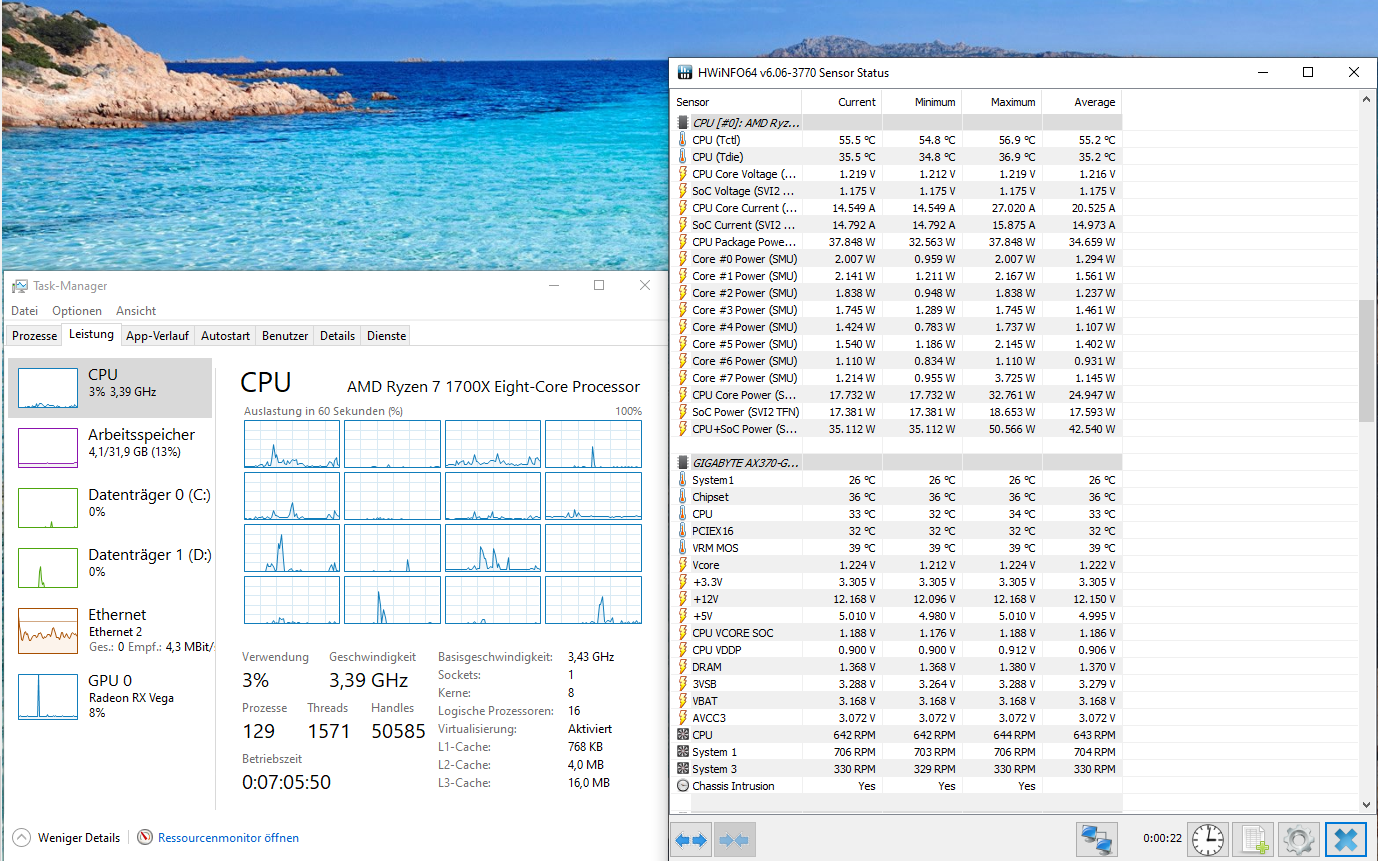Select the PCIEX16 temperature row
This screenshot has width=1378, height=861.
(896, 531)
